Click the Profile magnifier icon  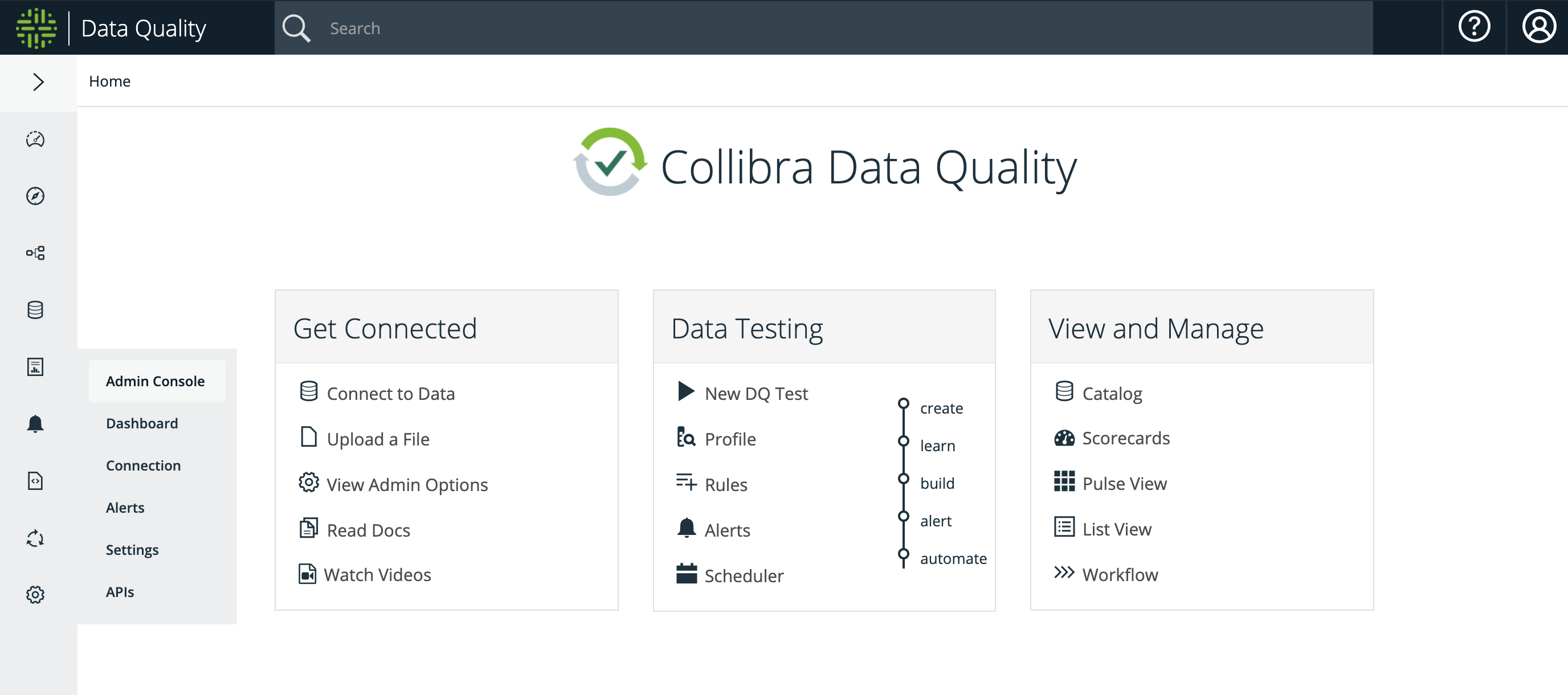click(x=686, y=436)
